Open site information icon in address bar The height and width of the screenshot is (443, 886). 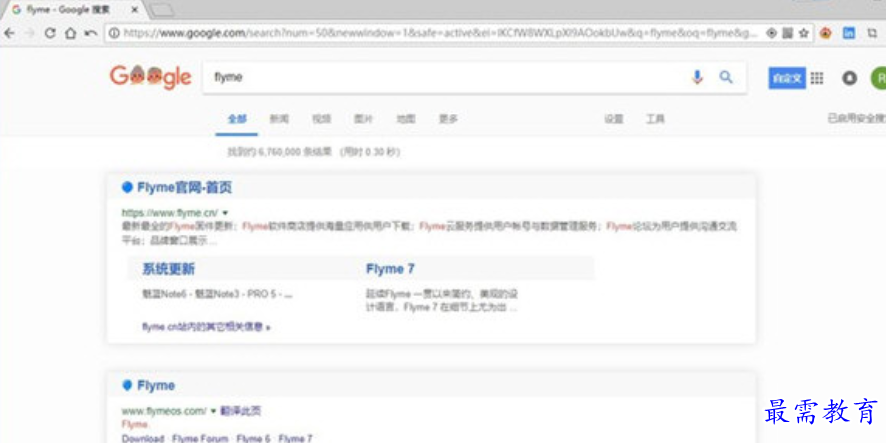coord(114,33)
